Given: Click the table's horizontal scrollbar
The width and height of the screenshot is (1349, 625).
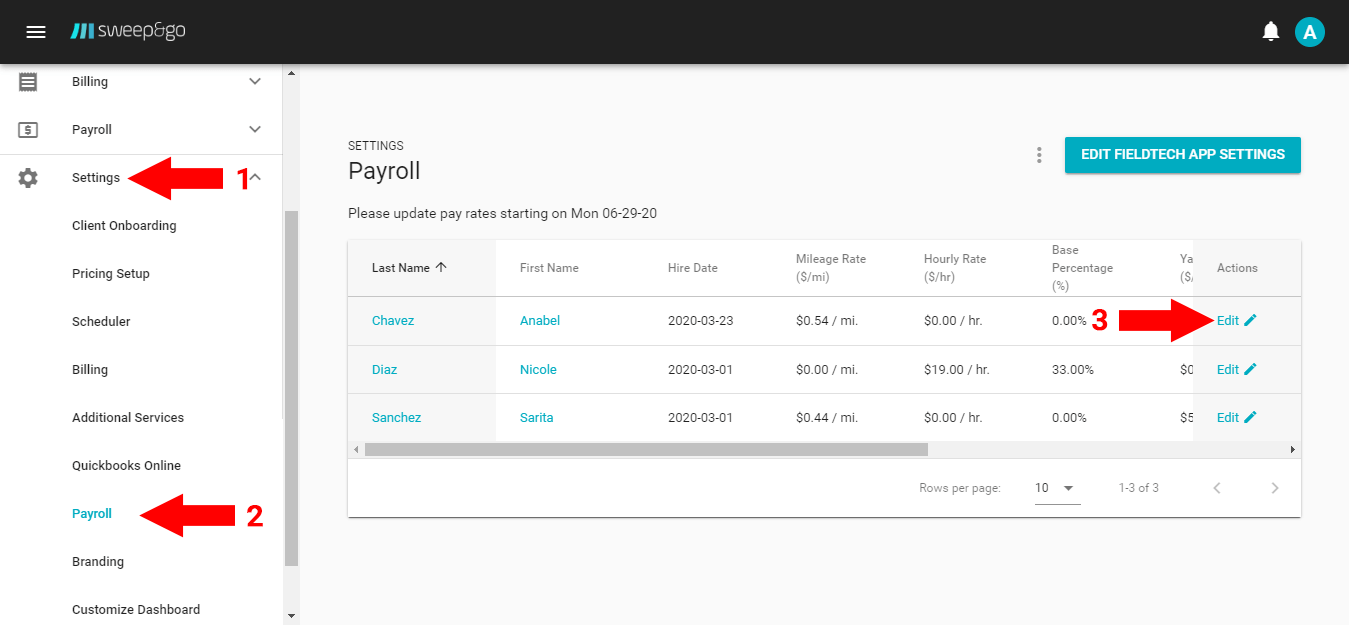Looking at the screenshot, I should 646,450.
